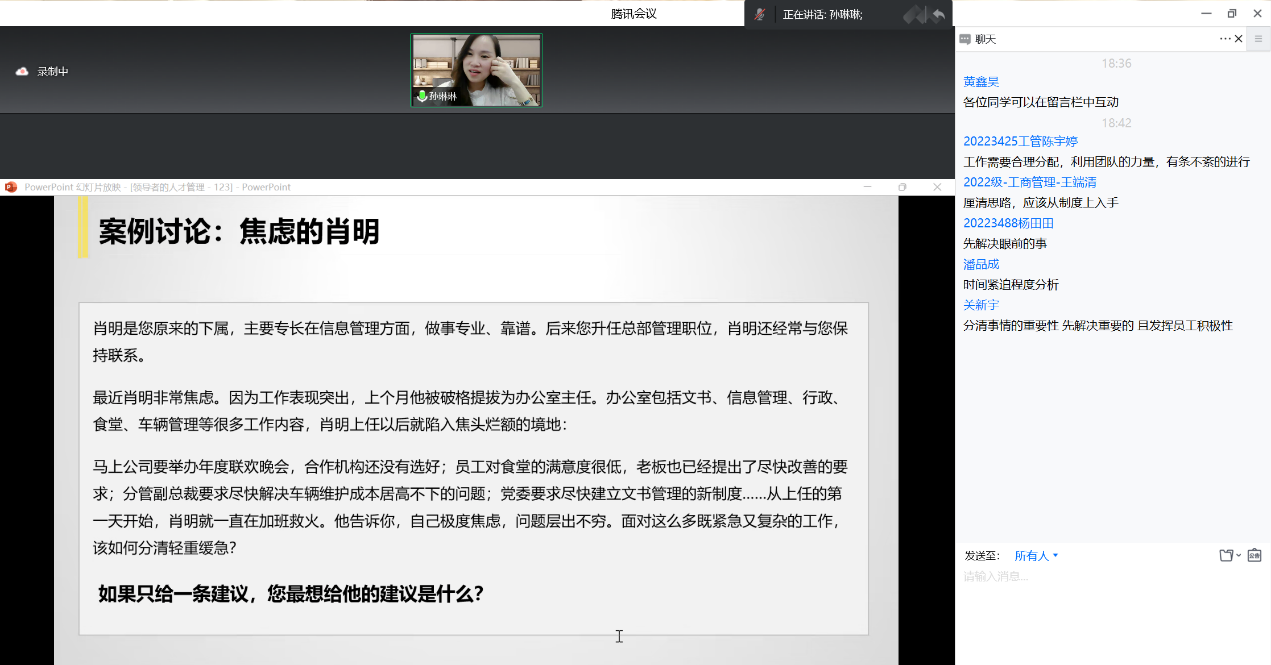Toggle the side panel icon at chat header right
Viewport: 1271px width, 665px height.
click(x=1259, y=39)
